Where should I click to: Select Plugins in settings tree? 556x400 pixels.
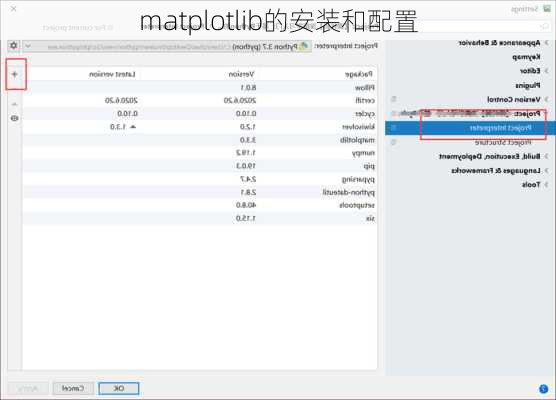pyautogui.click(x=528, y=85)
